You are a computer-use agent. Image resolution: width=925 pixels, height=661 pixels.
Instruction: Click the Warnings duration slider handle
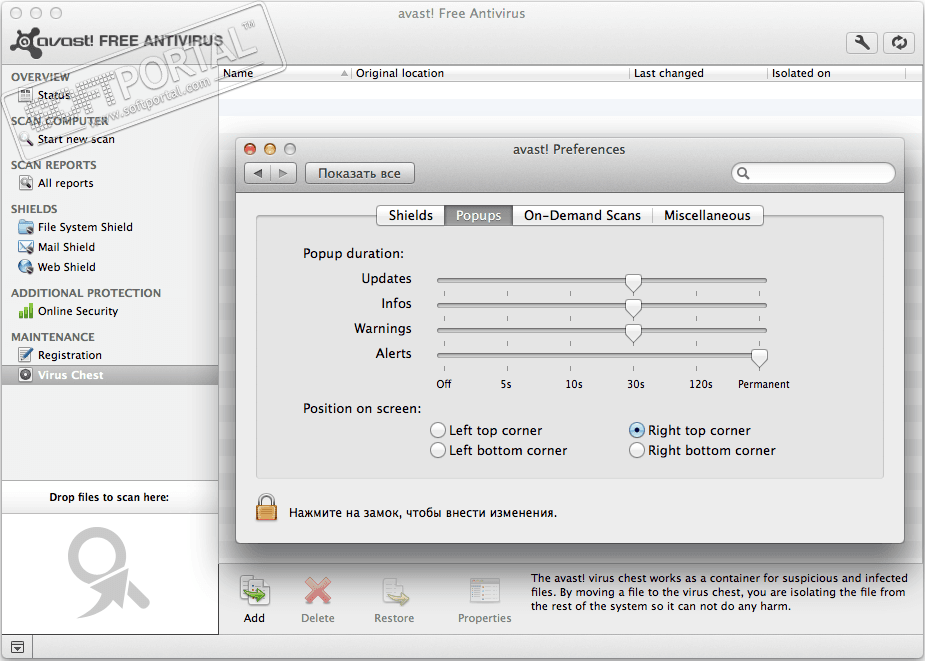click(633, 333)
